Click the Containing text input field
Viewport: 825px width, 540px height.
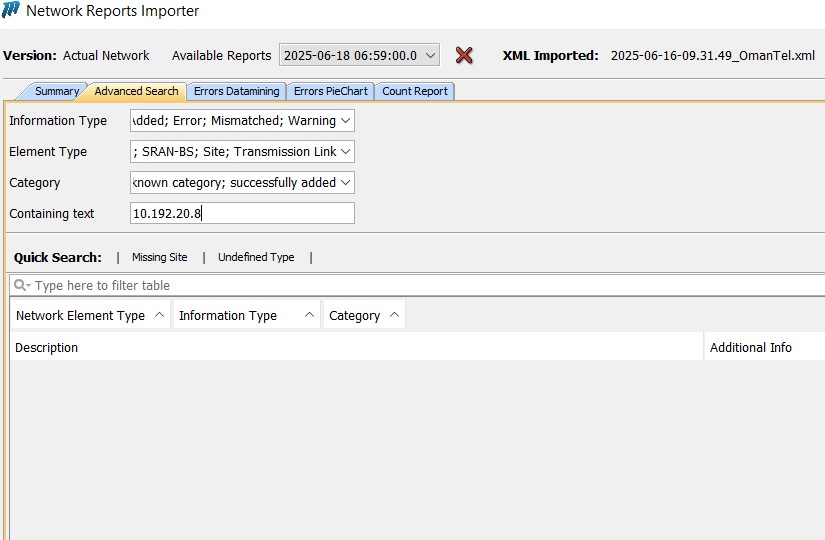[242, 213]
